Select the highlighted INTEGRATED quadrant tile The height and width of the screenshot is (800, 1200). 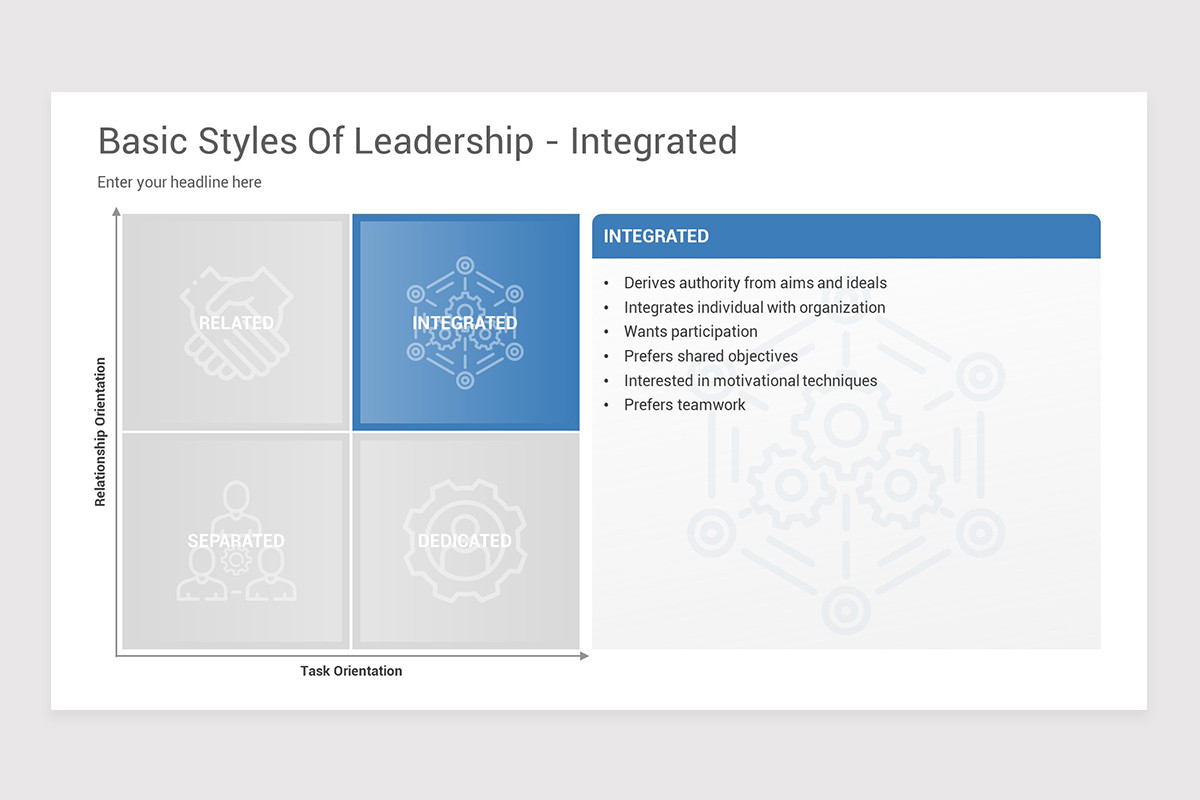465,322
